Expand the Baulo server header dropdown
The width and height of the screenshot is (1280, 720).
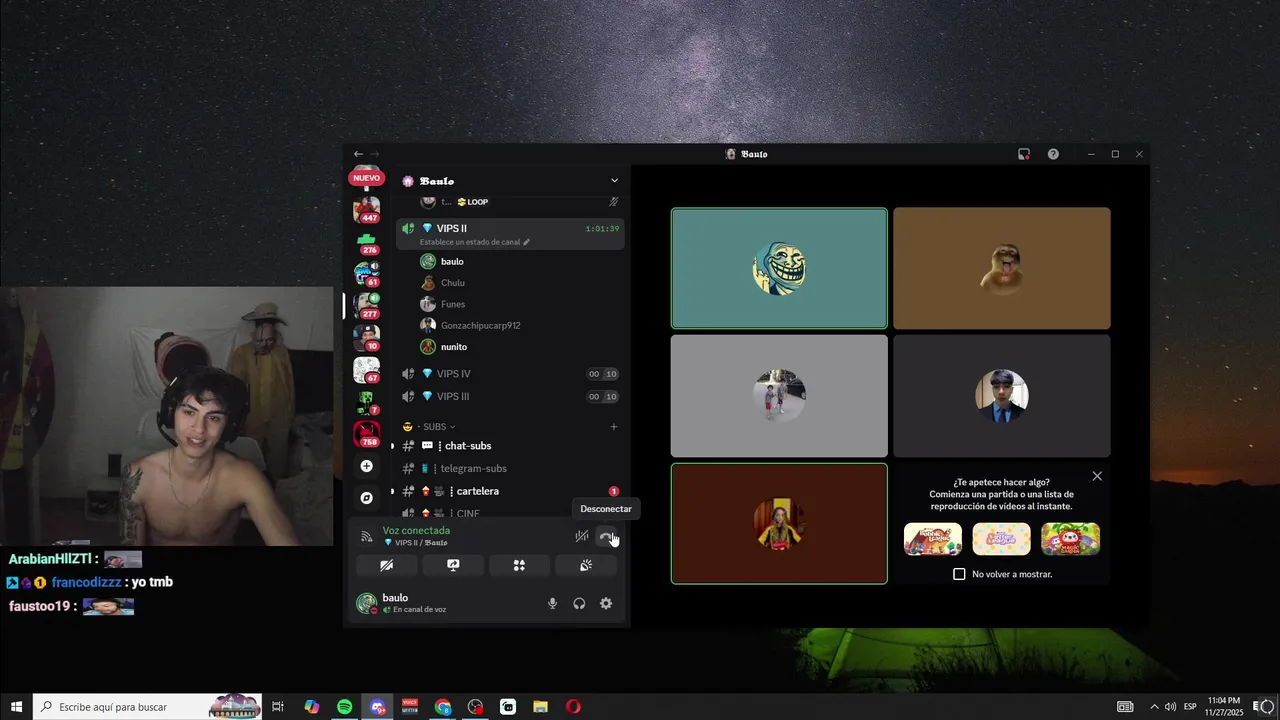pos(614,181)
